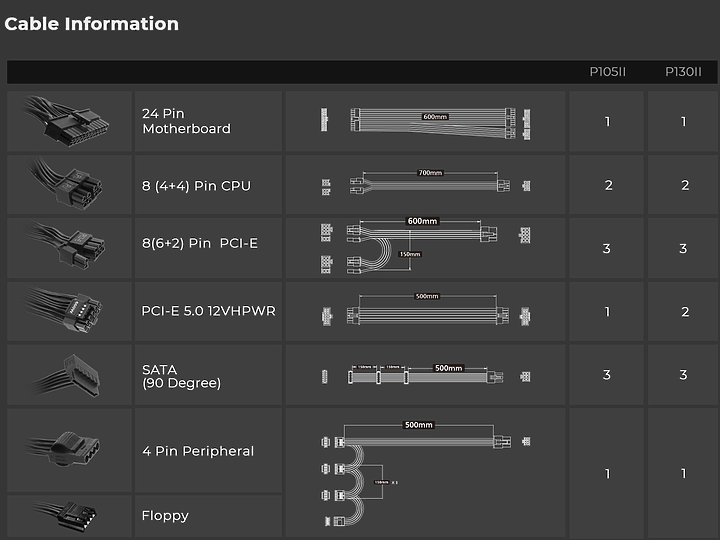Image resolution: width=720 pixels, height=540 pixels.
Task: Click the 600mm motherboard cable diagram
Action: point(426,122)
